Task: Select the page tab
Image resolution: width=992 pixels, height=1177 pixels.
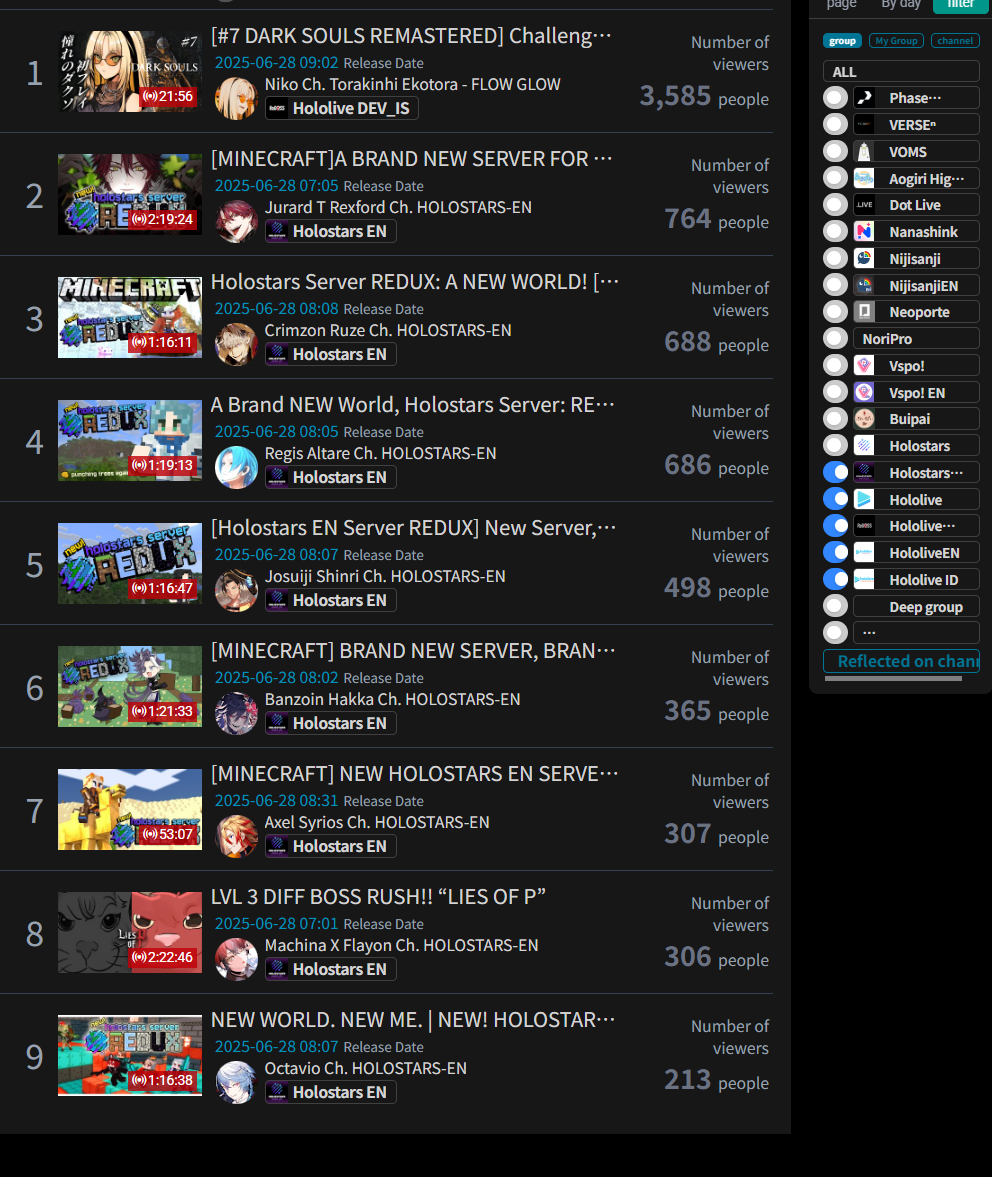Action: click(841, 5)
